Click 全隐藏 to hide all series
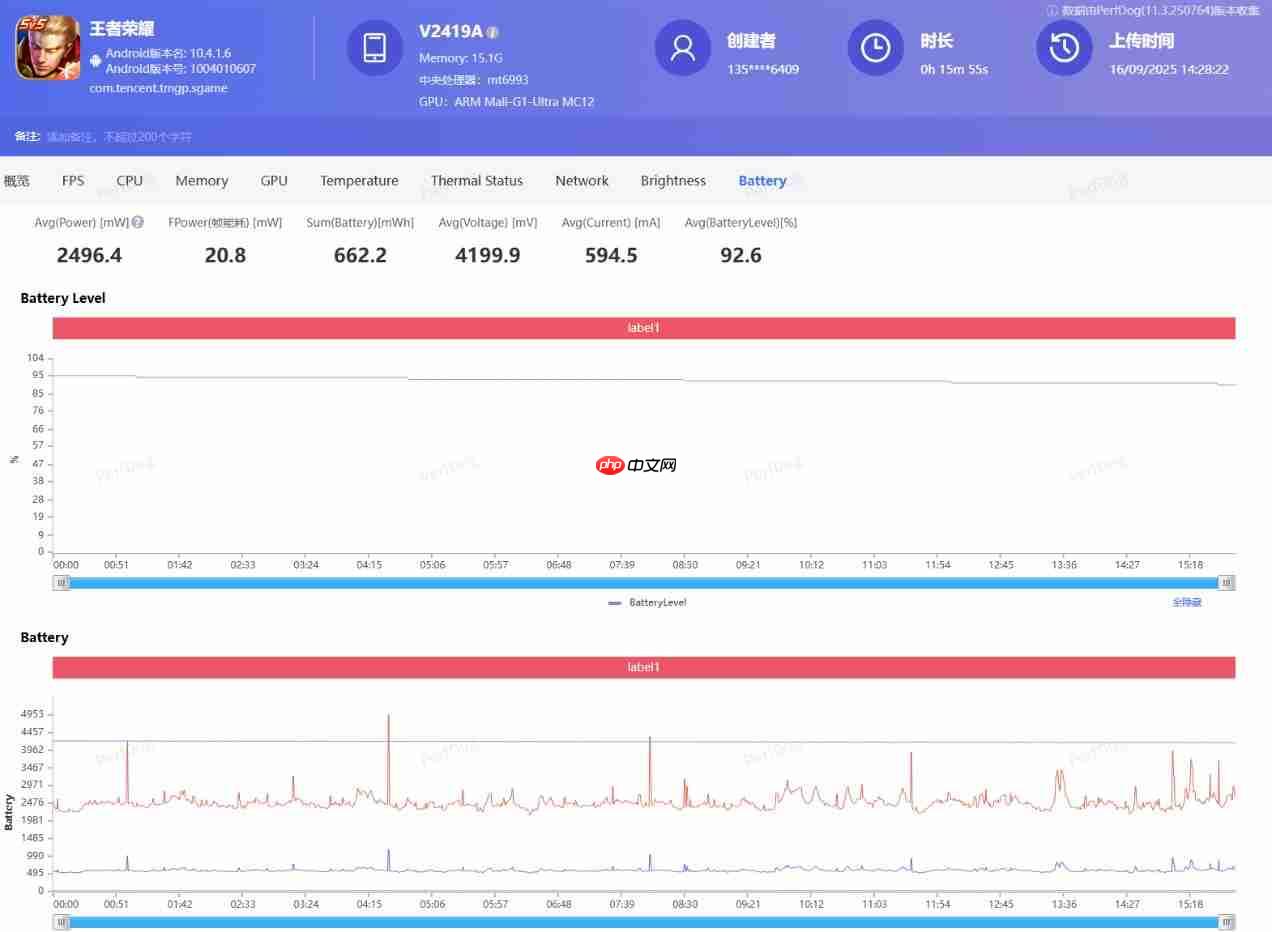The image size is (1272, 932). click(1187, 603)
